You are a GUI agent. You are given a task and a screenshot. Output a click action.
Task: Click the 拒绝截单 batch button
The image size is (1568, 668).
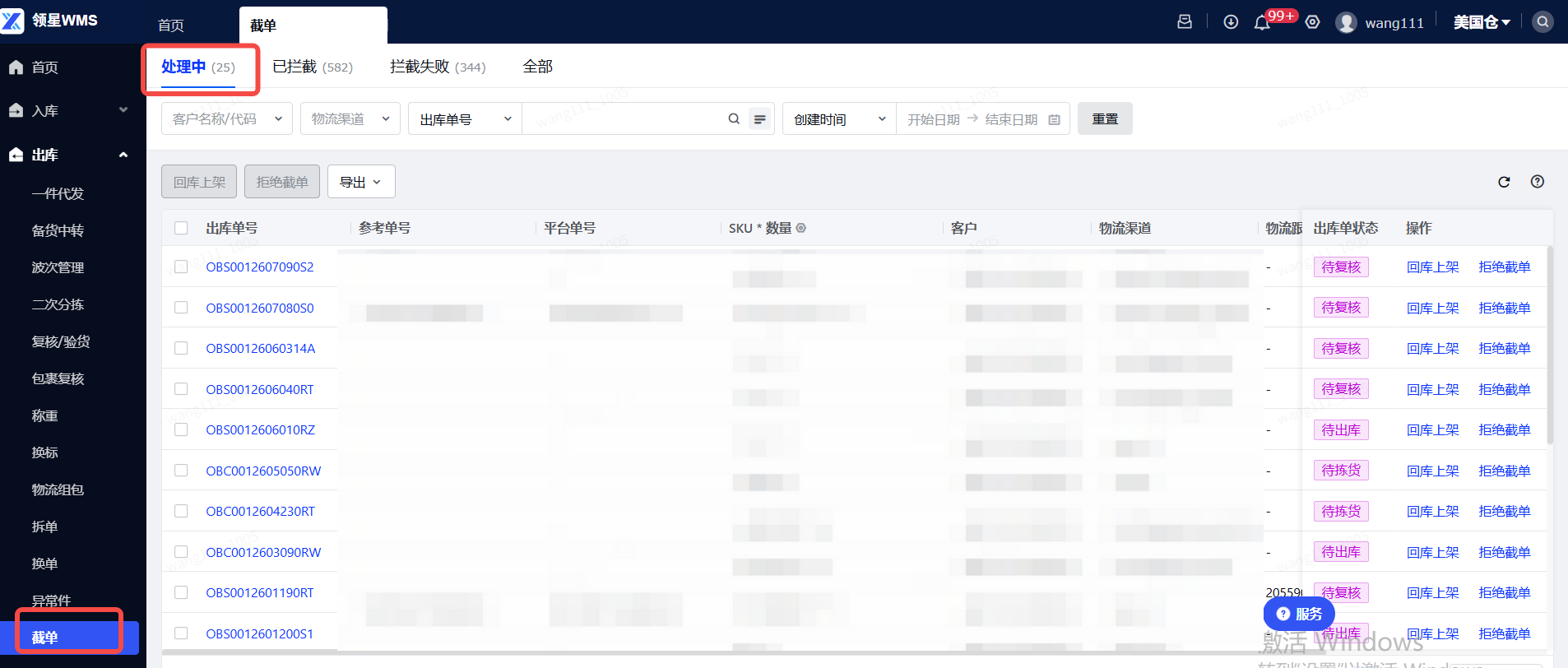(282, 182)
